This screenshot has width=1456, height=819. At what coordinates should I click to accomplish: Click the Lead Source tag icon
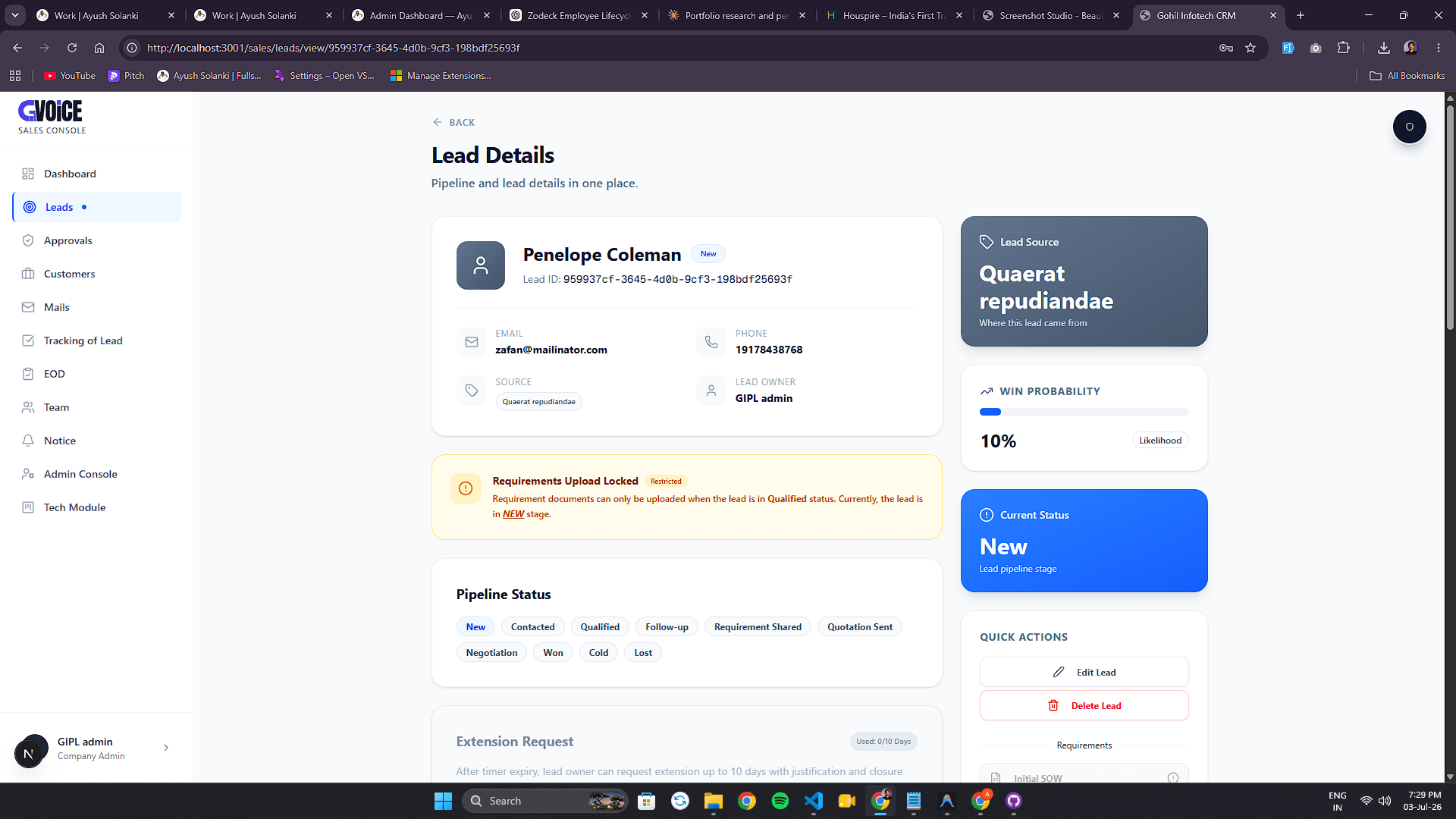click(986, 242)
